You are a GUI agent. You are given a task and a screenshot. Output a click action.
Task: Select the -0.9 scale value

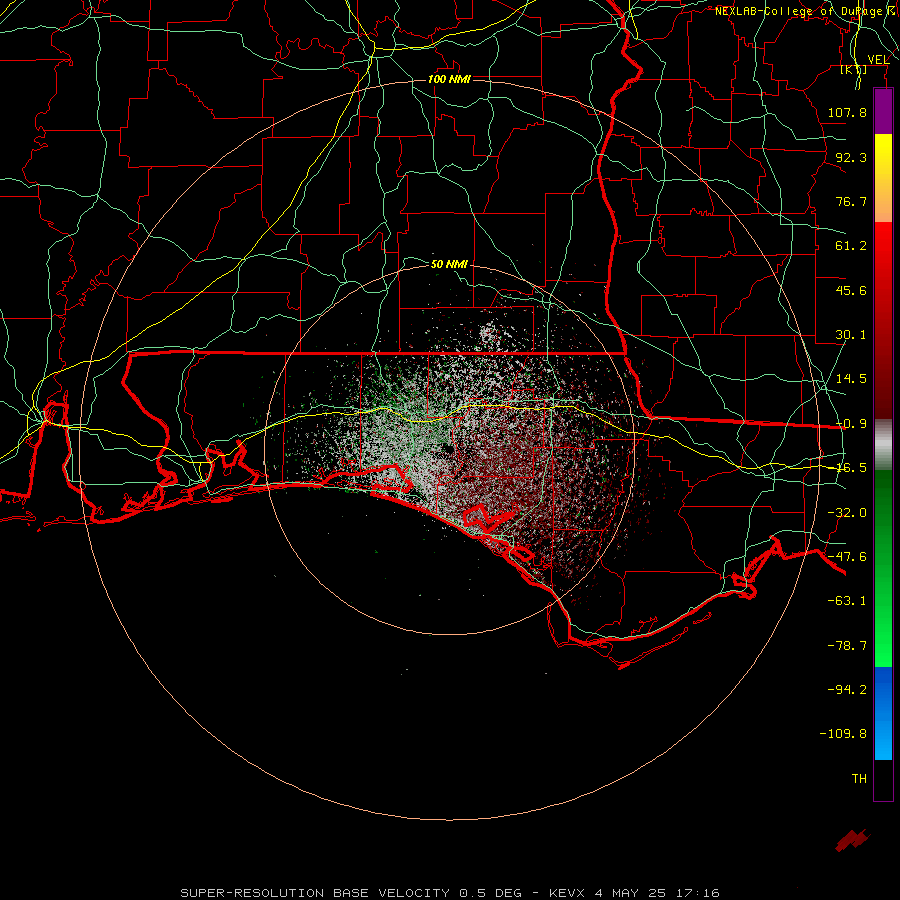coord(851,424)
